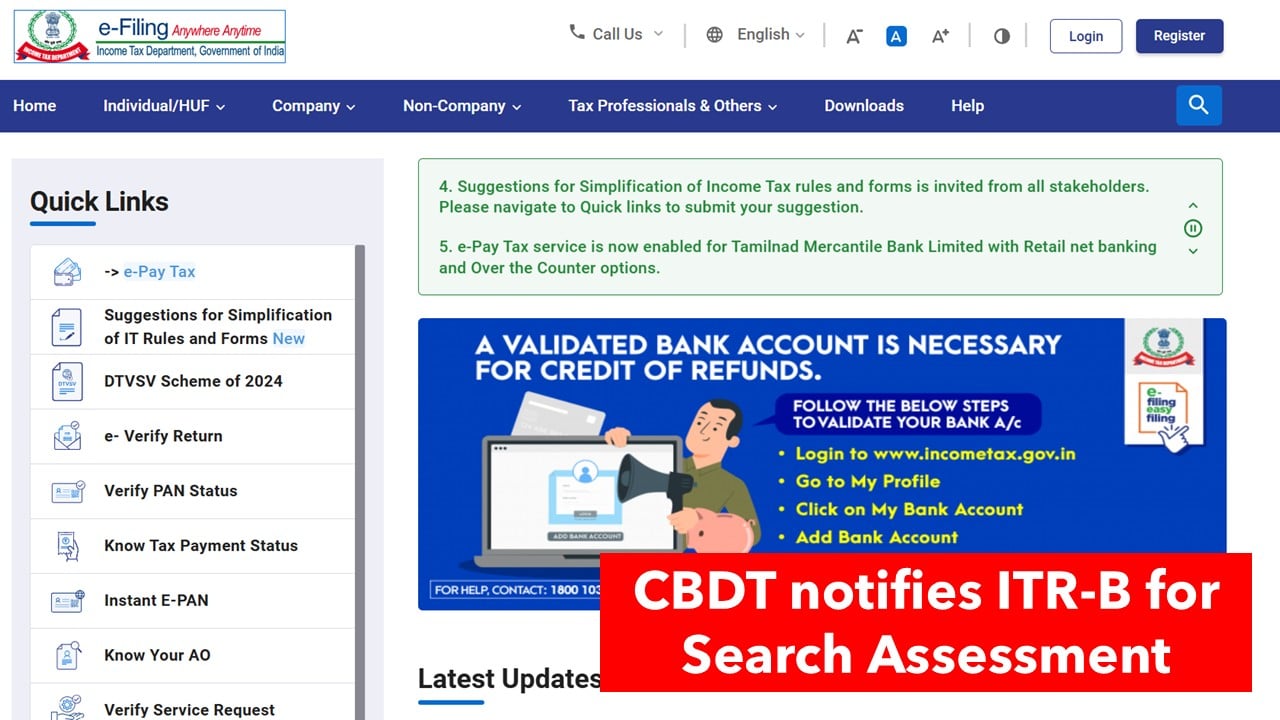Click the e-Filing Income Tax Department logo

150,37
